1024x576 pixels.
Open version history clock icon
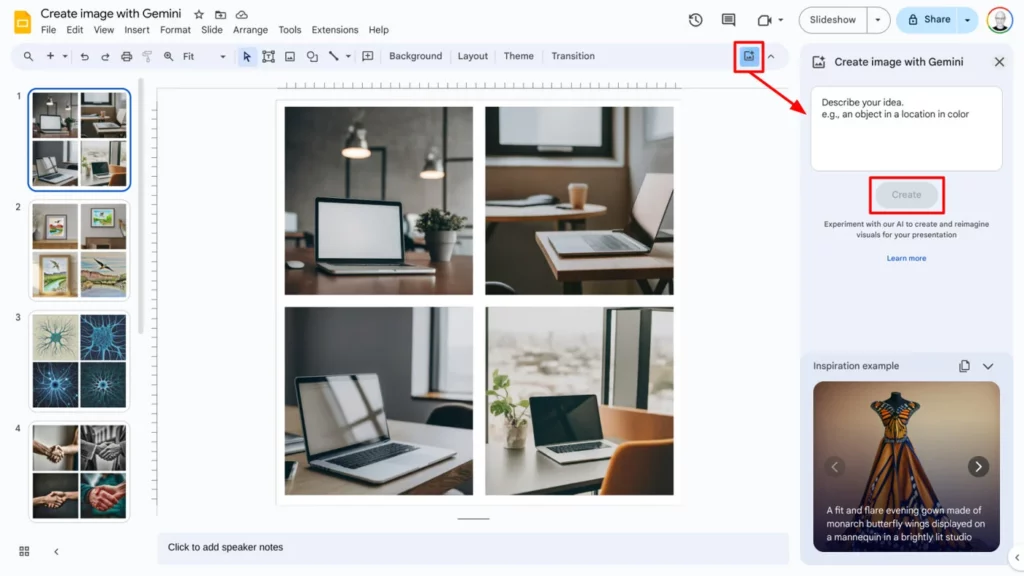696,20
